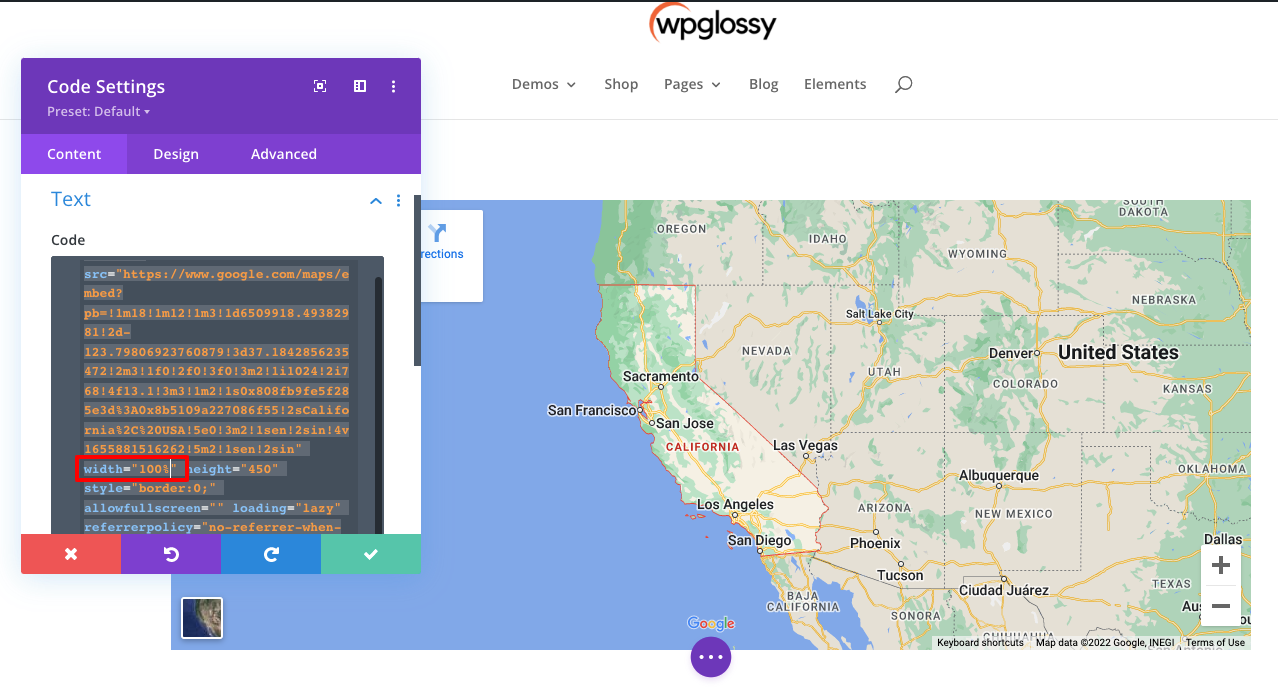The height and width of the screenshot is (692, 1278).
Task: Zoom in the map with plus button
Action: (1221, 566)
